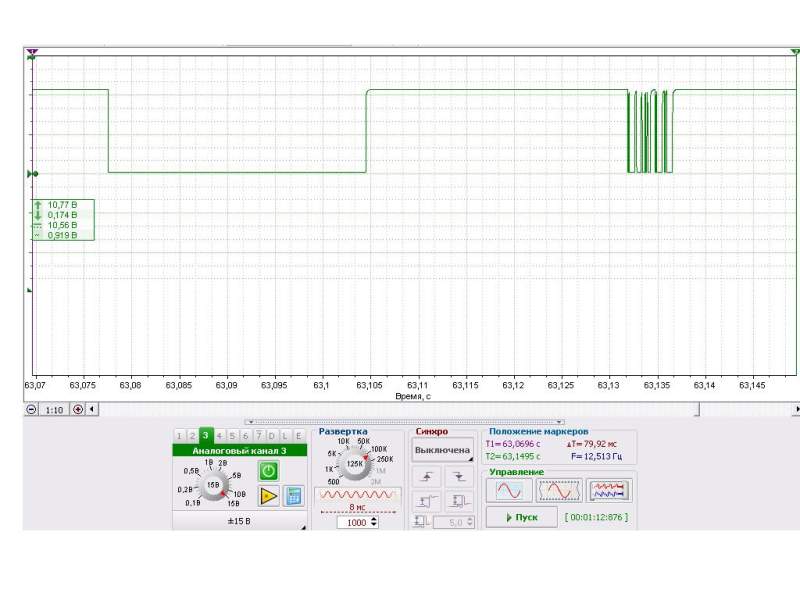Click the zoom in plus icon

[x=78, y=409]
